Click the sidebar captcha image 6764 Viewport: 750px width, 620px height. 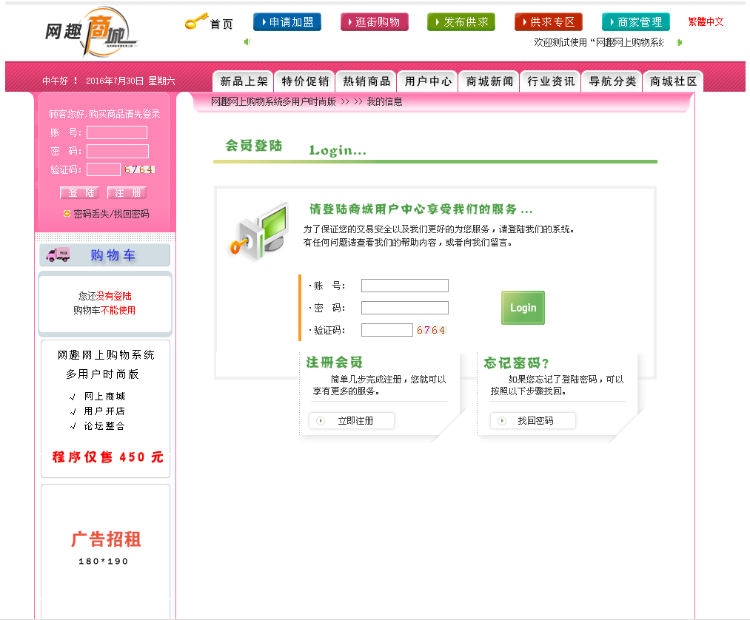139,169
